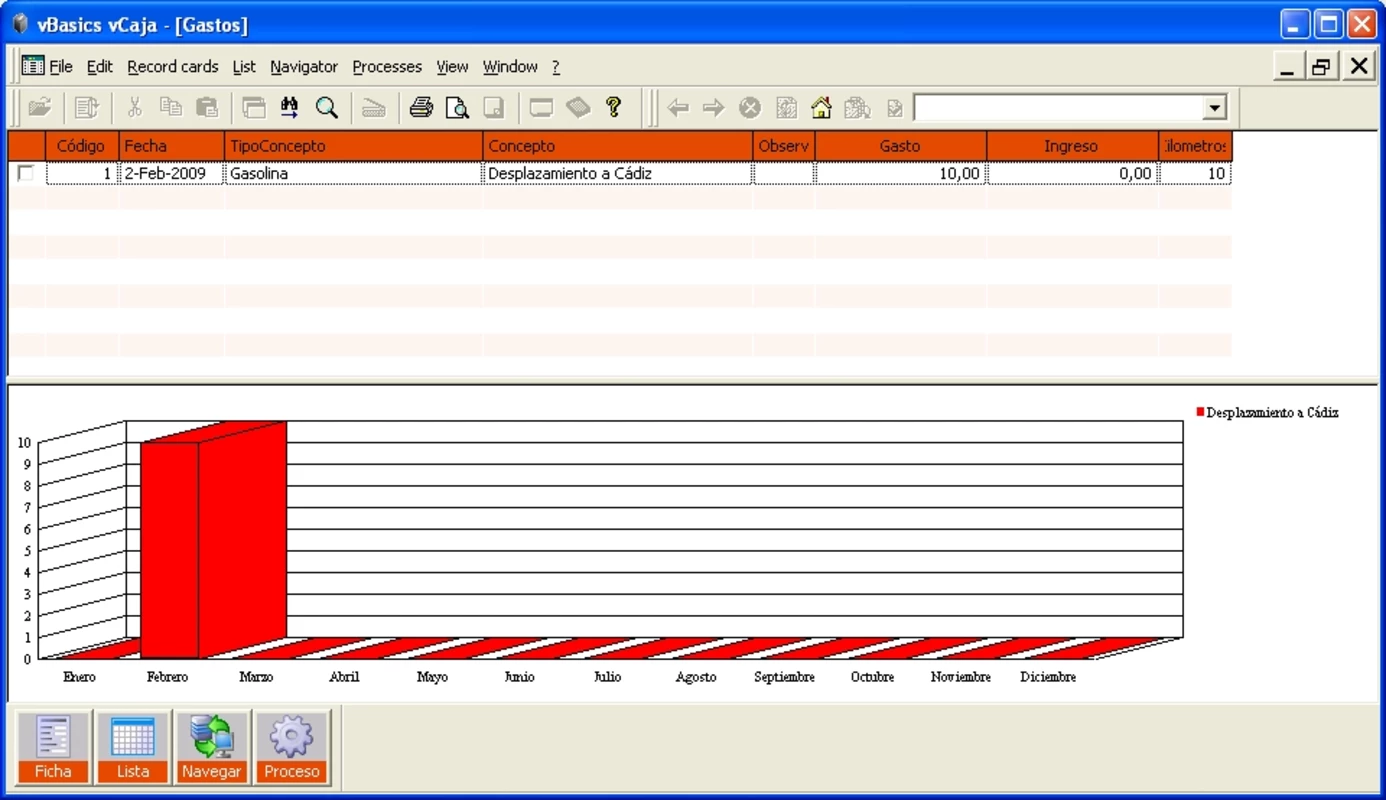Screen dimensions: 1386x800
Task: Click the scanner-like toolbar icon
Action: [x=373, y=107]
